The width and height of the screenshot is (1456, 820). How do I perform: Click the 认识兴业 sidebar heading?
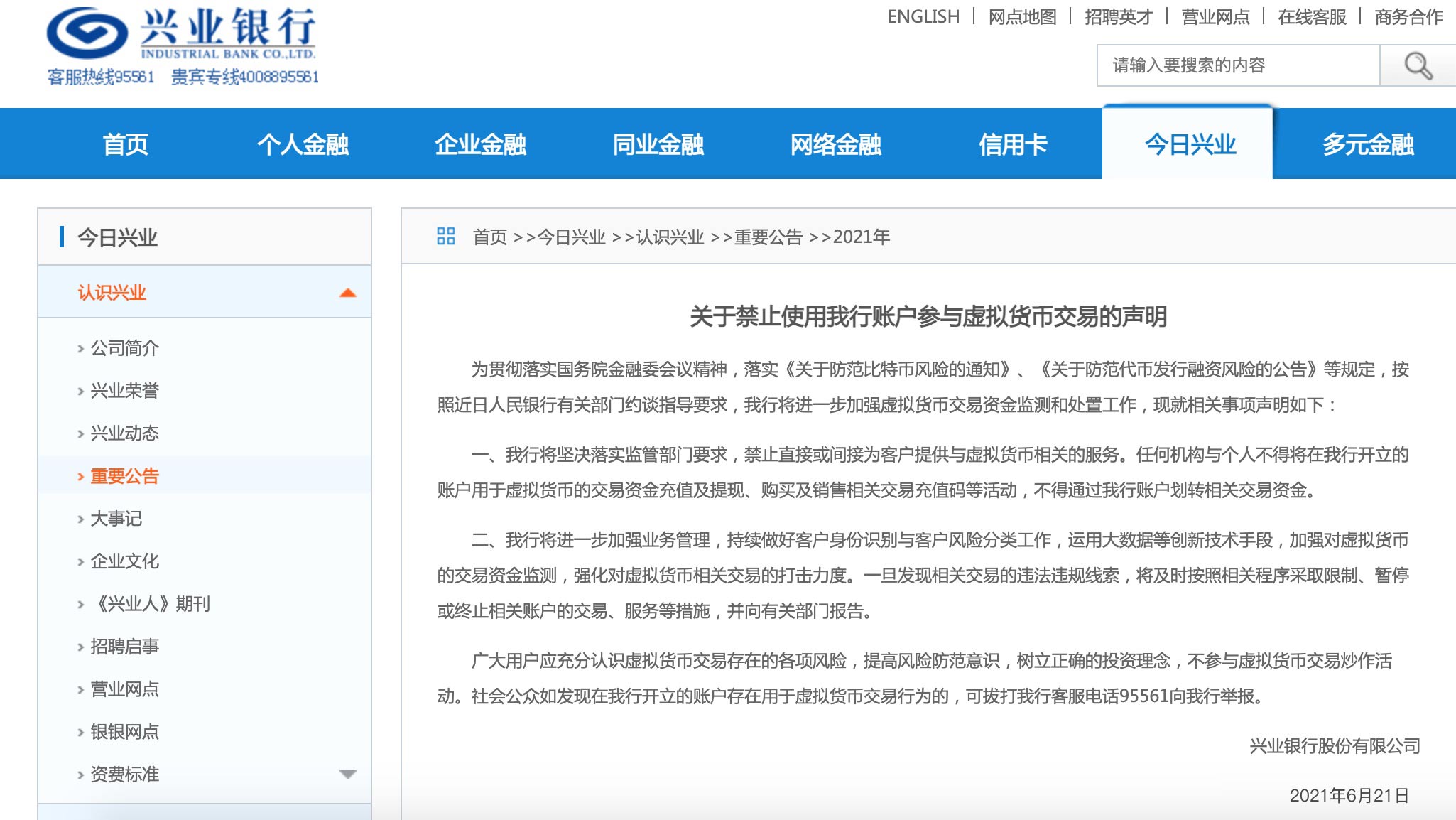[112, 293]
